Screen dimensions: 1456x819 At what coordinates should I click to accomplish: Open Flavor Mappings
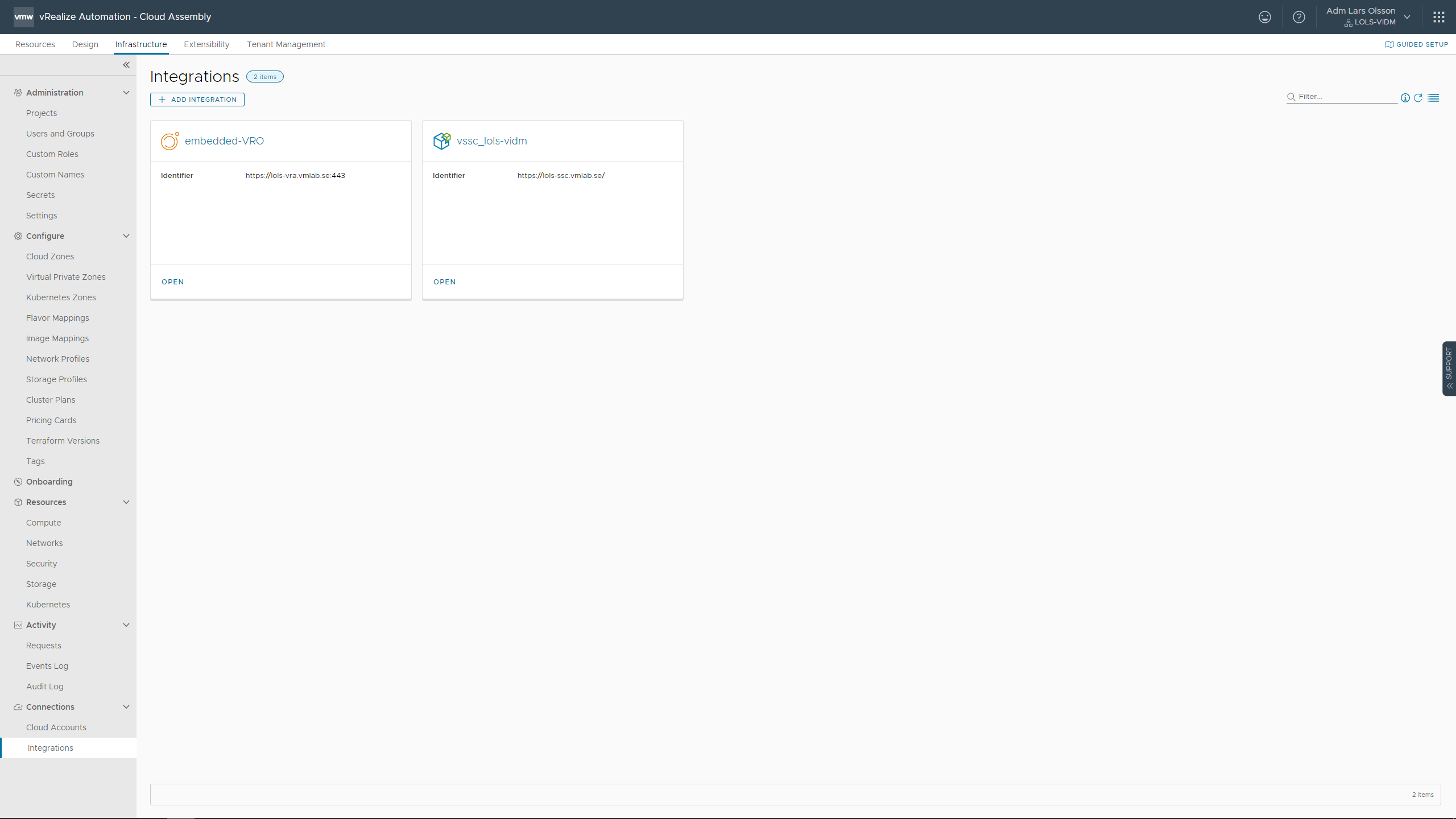coord(57,318)
